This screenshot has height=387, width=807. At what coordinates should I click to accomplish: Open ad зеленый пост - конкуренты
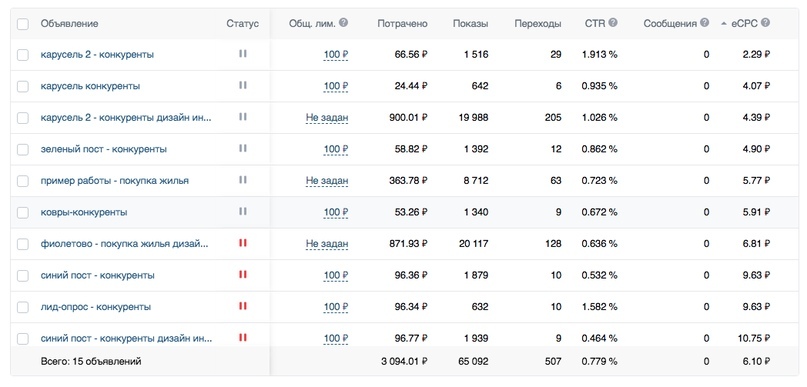point(104,149)
